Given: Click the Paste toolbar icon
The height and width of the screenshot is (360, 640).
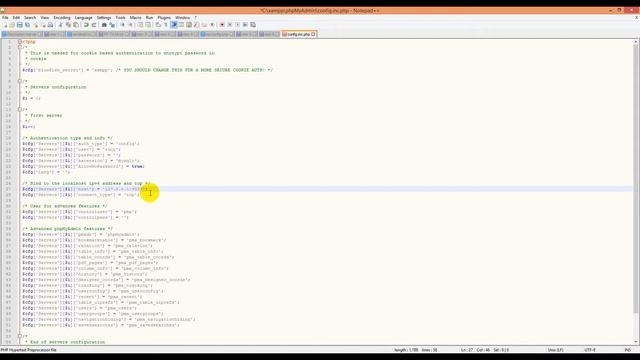Looking at the screenshot, I should coord(76,25).
